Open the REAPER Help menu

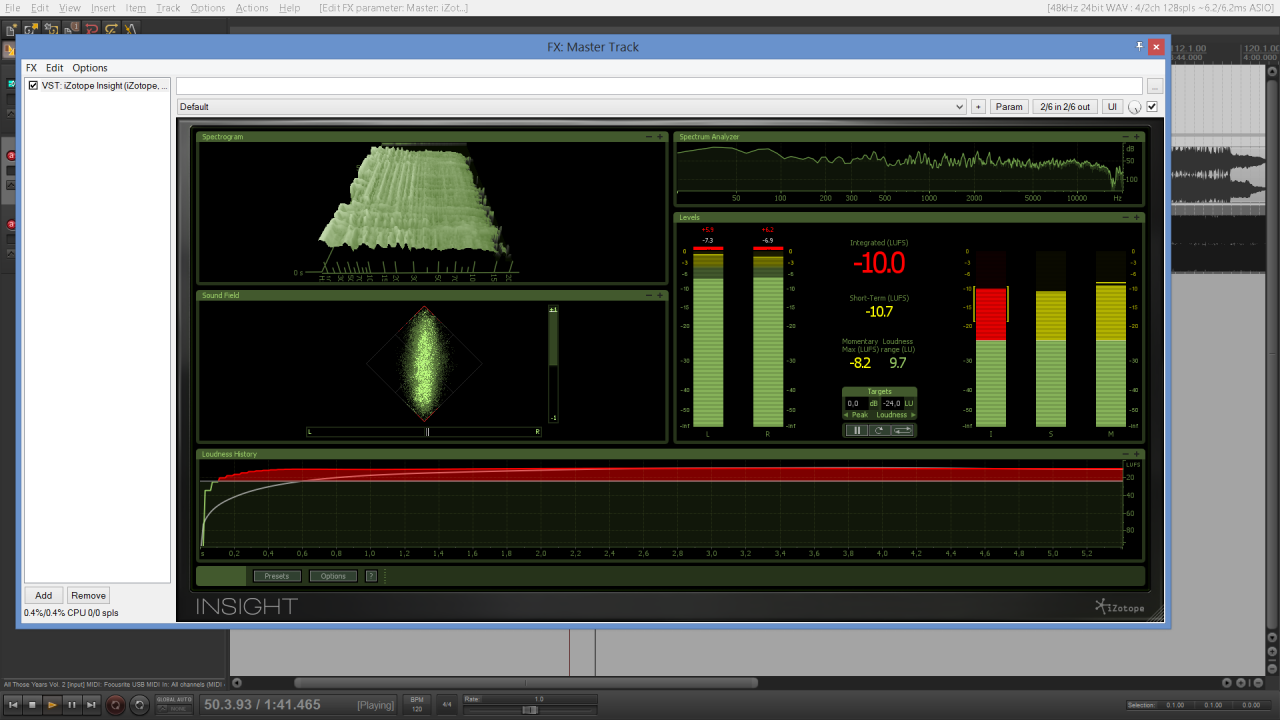[289, 8]
